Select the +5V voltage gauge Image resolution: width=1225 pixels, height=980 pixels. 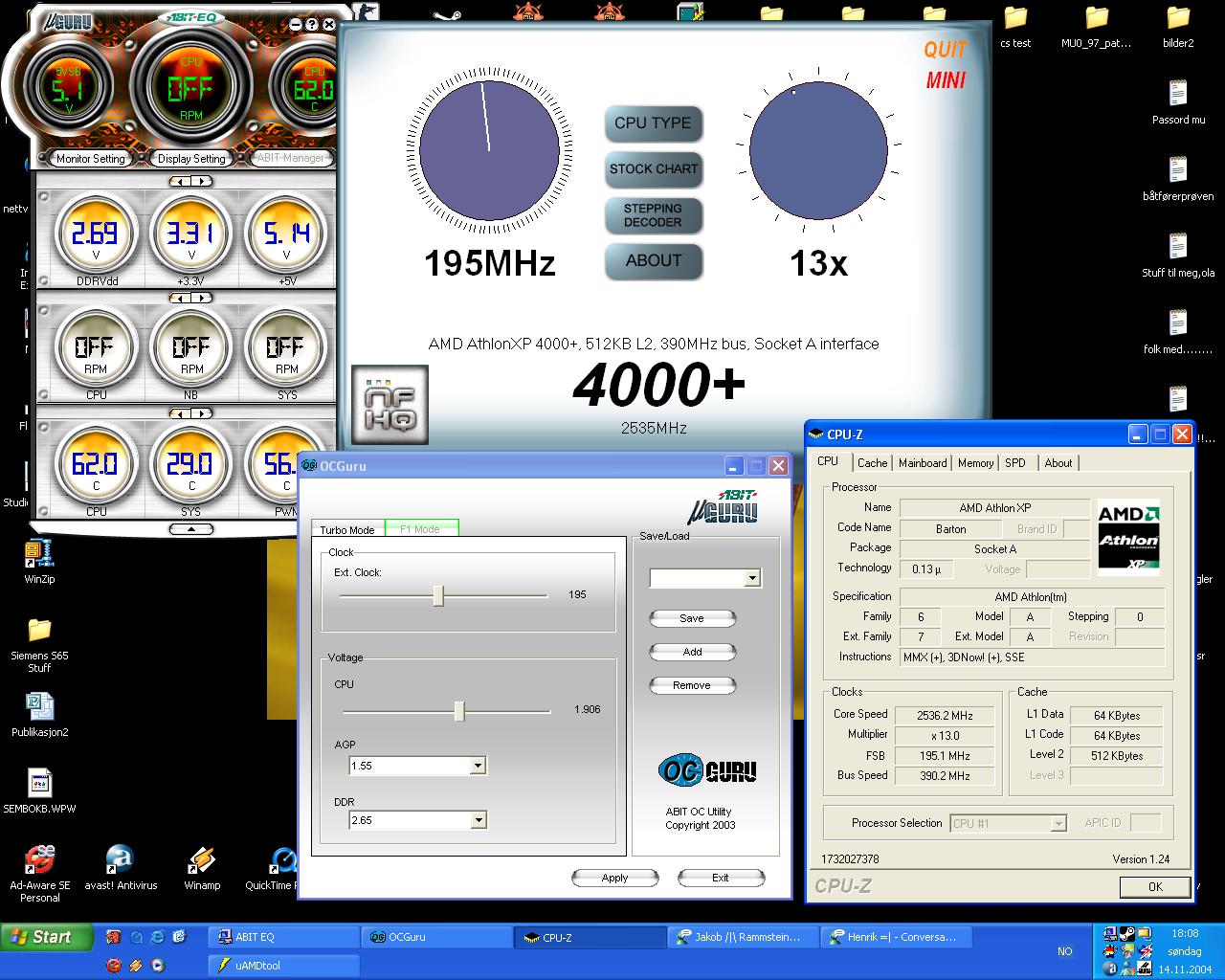[287, 234]
